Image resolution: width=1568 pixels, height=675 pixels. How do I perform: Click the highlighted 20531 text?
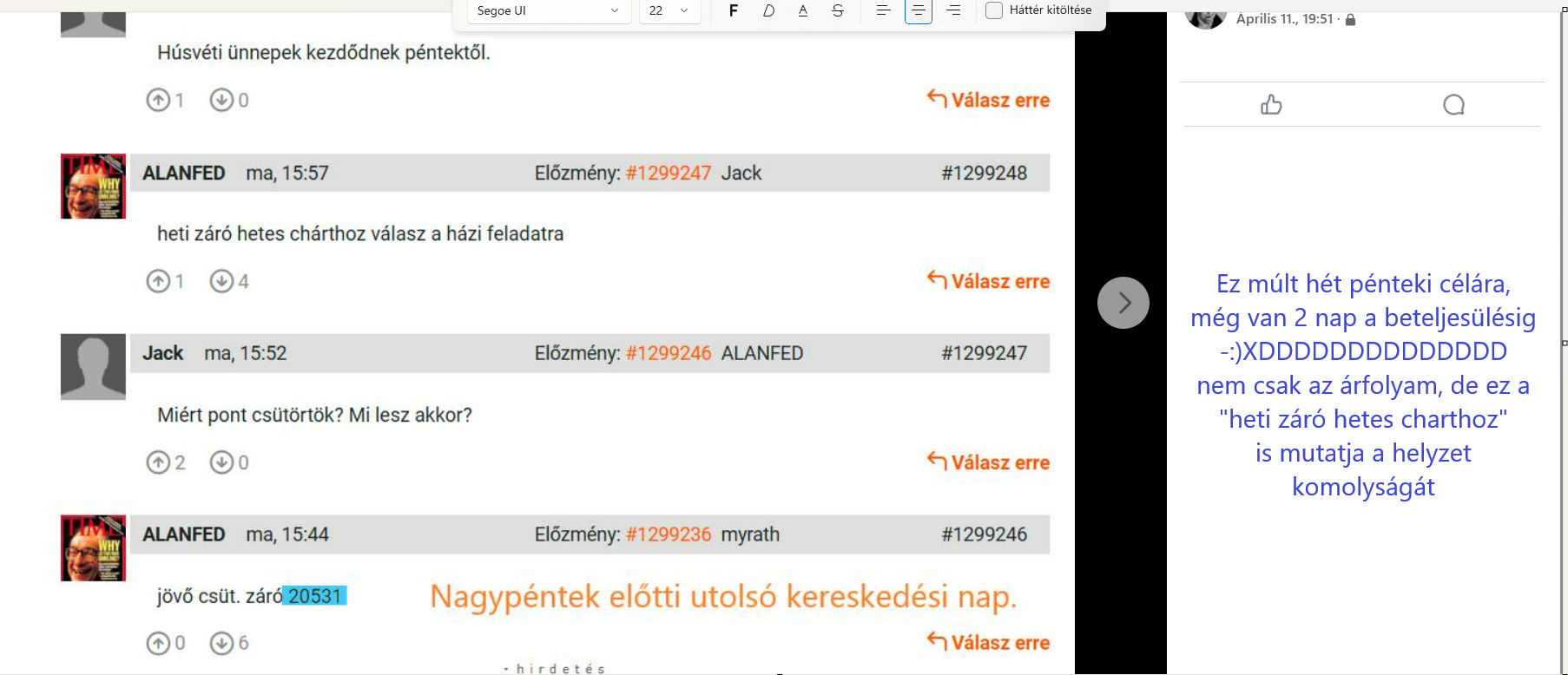(x=315, y=596)
